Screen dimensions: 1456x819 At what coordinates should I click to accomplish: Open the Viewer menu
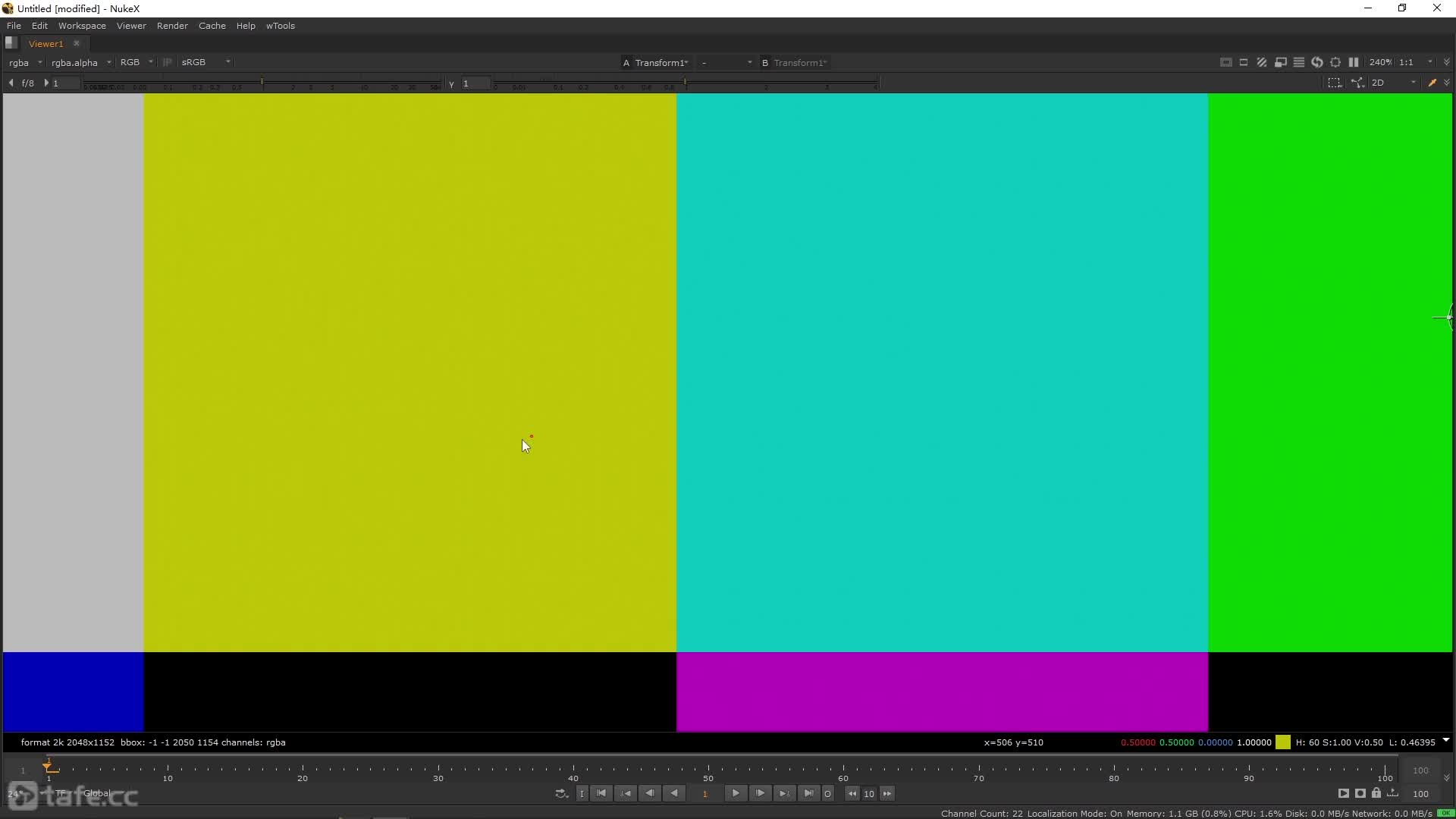point(131,26)
